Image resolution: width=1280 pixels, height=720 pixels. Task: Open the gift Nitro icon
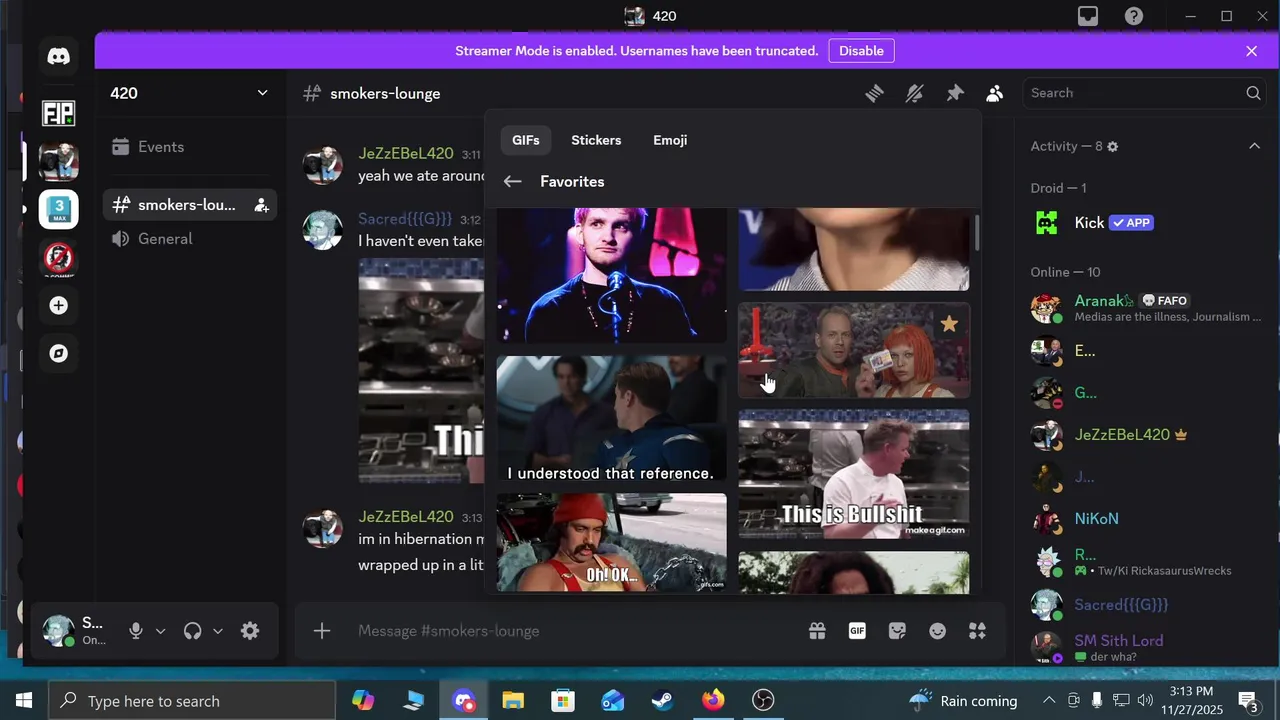point(817,631)
